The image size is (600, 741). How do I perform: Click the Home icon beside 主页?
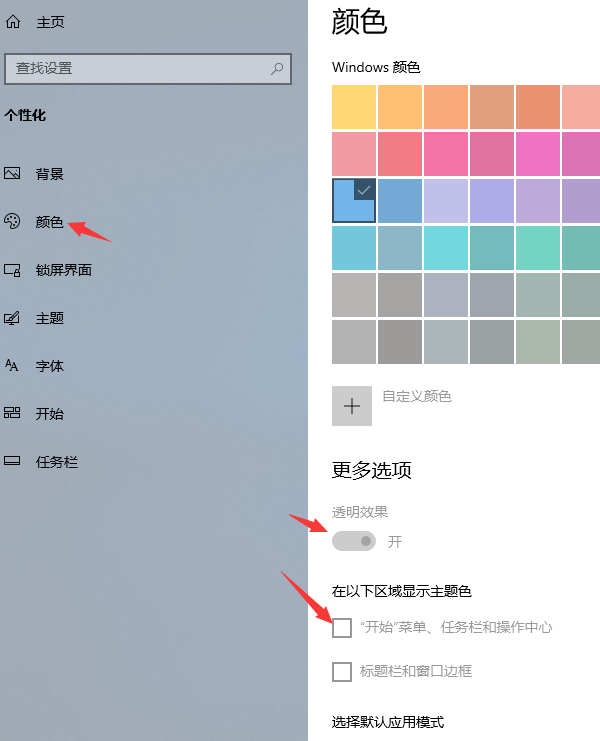[x=12, y=21]
